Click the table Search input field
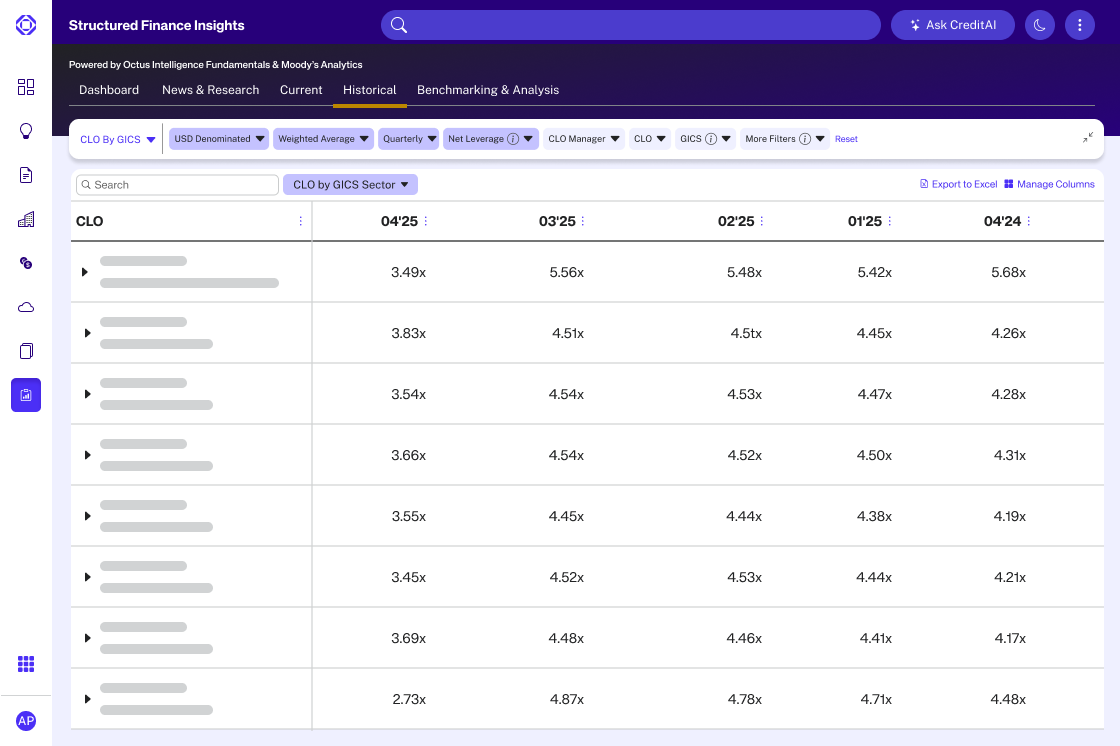 tap(178, 185)
